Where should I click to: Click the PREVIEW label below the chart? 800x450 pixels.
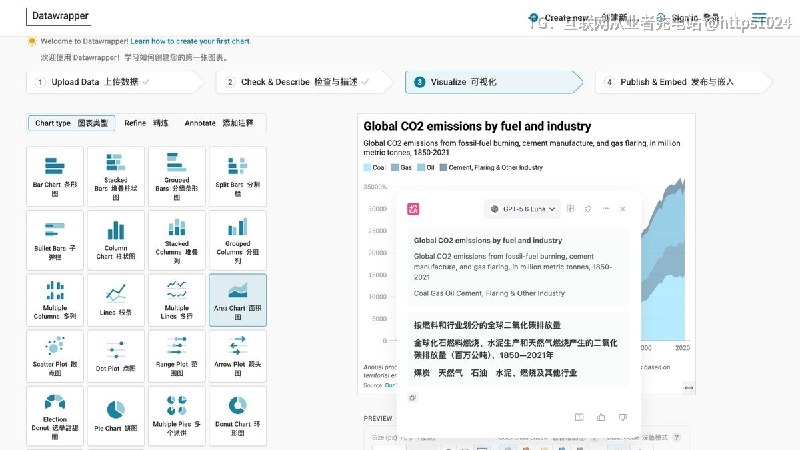[x=378, y=418]
